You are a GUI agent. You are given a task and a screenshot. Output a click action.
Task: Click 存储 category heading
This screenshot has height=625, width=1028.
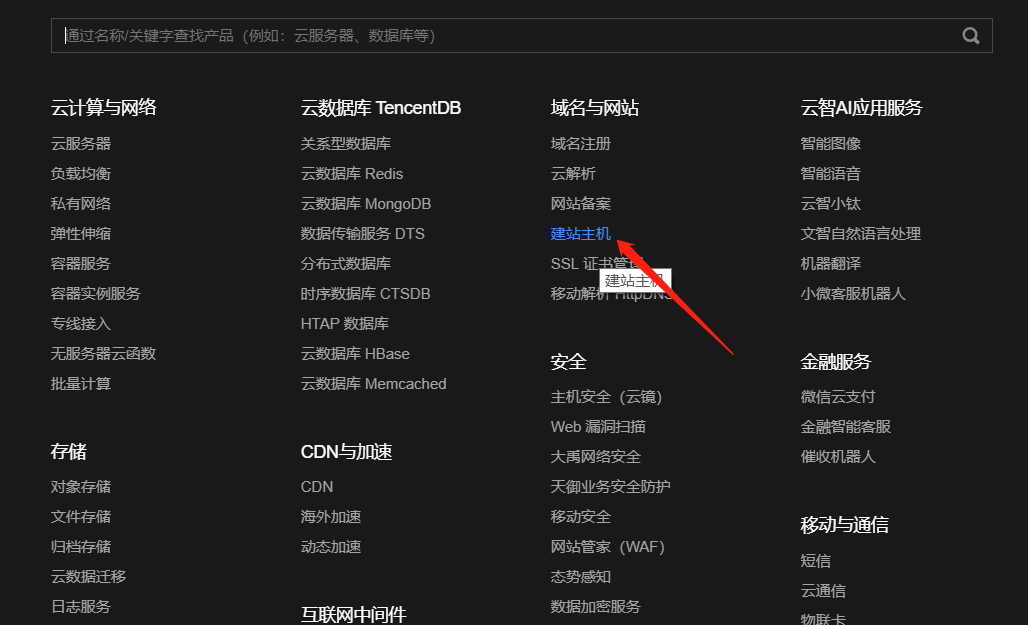click(68, 452)
